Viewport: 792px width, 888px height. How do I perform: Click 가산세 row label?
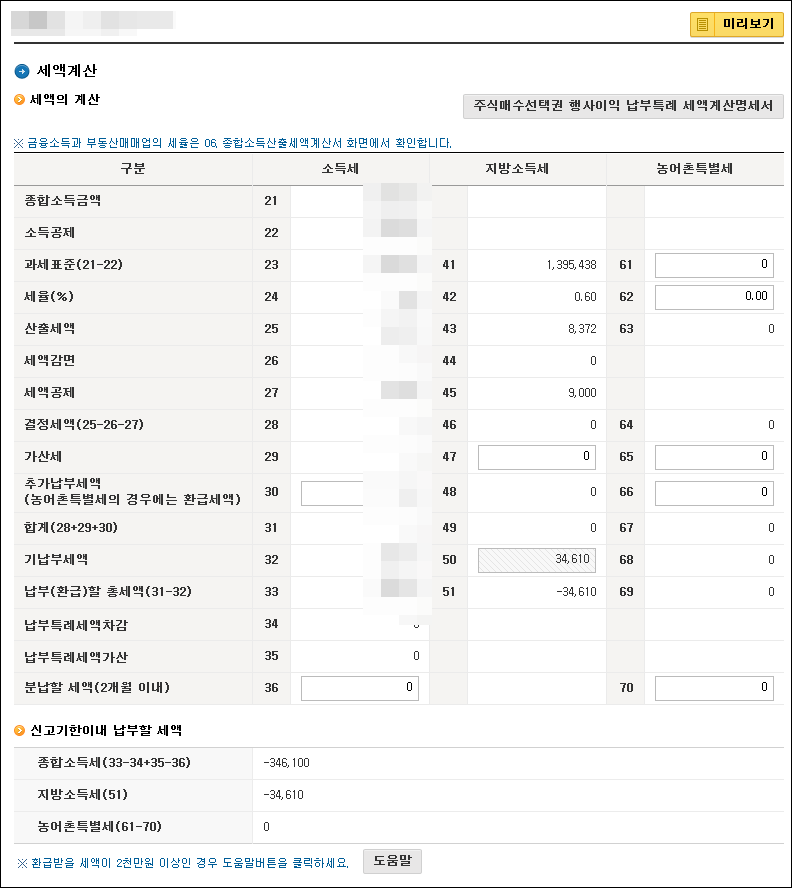[x=43, y=457]
